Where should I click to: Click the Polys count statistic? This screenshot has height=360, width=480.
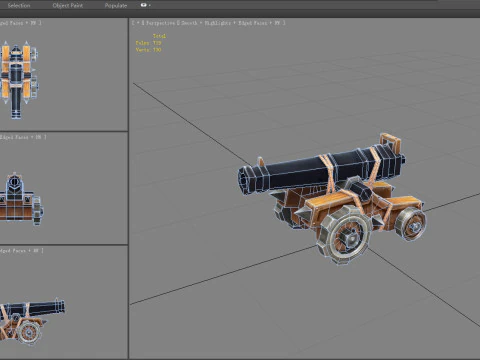coord(149,43)
